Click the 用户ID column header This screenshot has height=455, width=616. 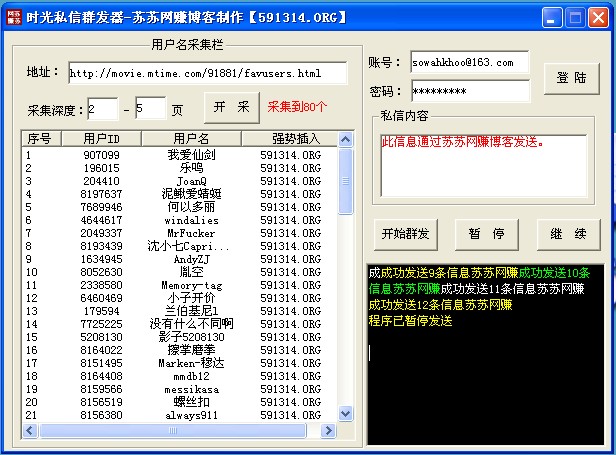pos(101,139)
